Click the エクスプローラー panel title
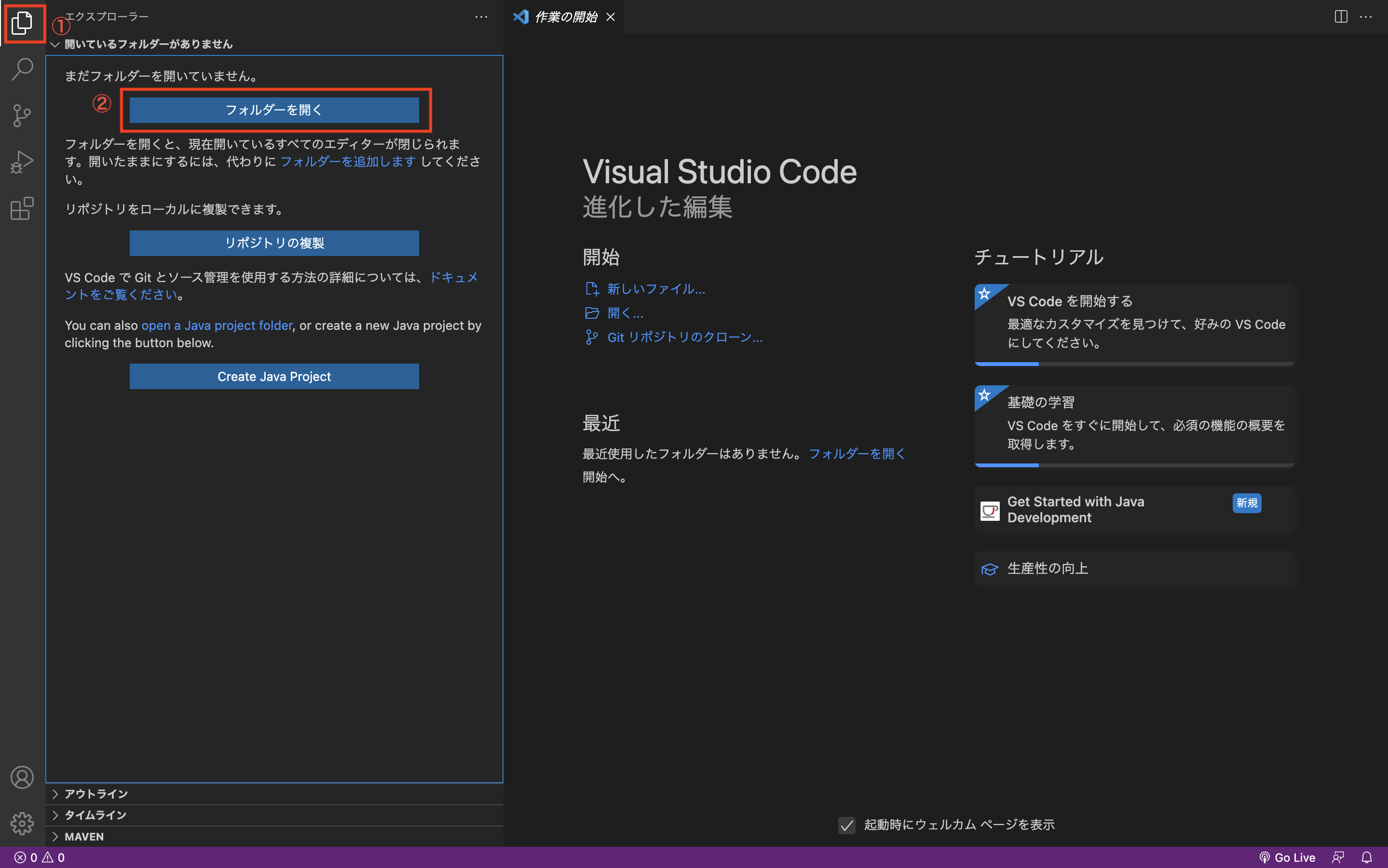 point(107,17)
